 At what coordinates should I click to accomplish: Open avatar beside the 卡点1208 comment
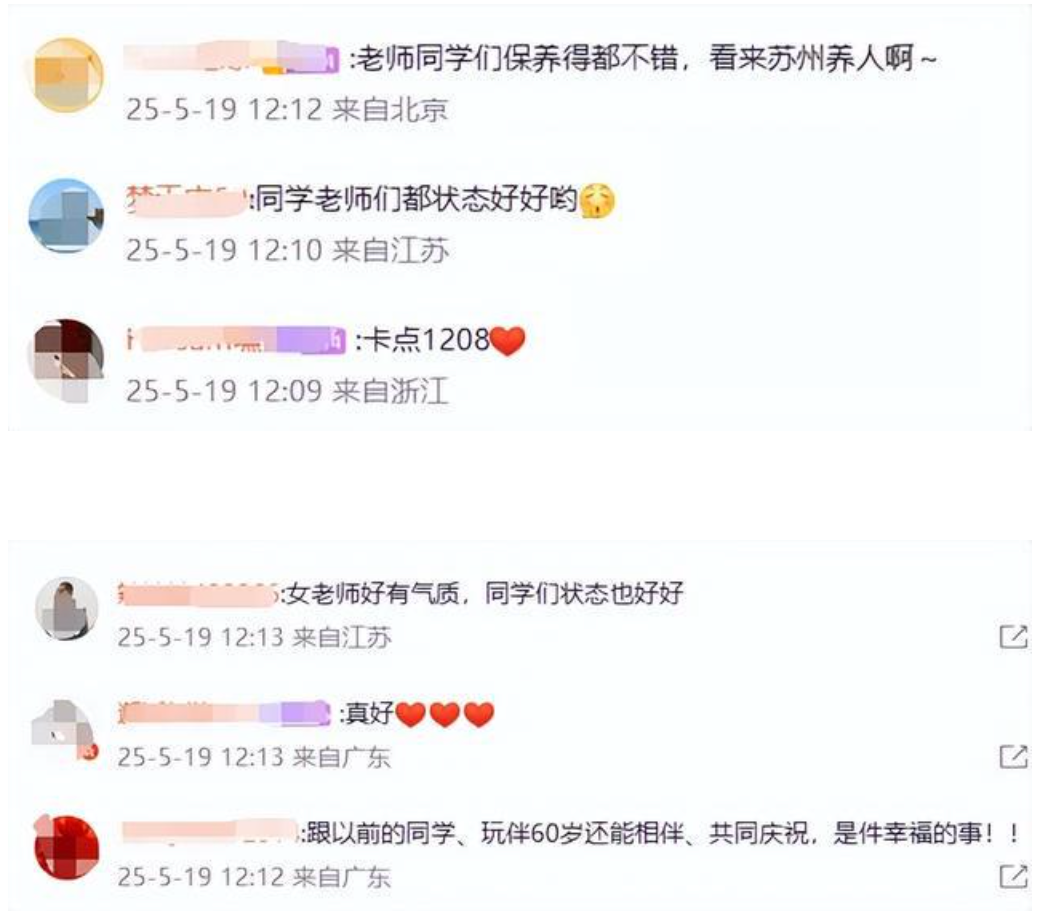(66, 359)
